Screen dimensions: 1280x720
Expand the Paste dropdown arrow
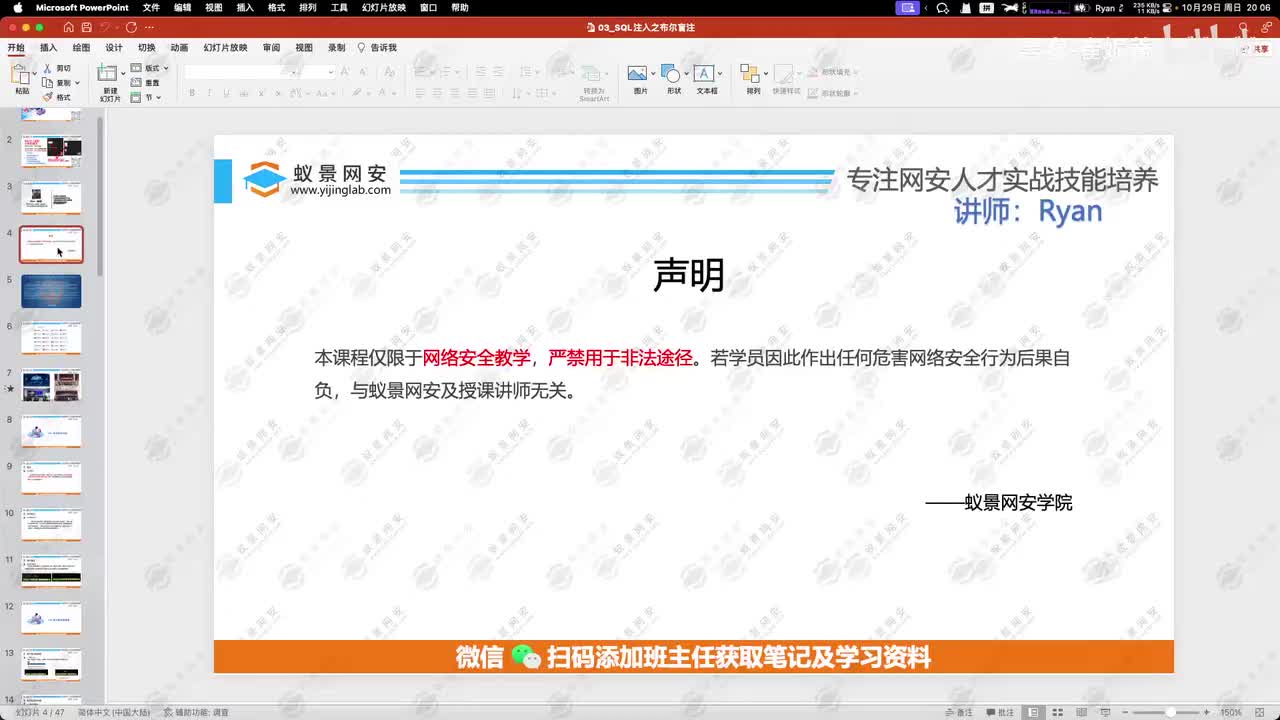(x=33, y=74)
